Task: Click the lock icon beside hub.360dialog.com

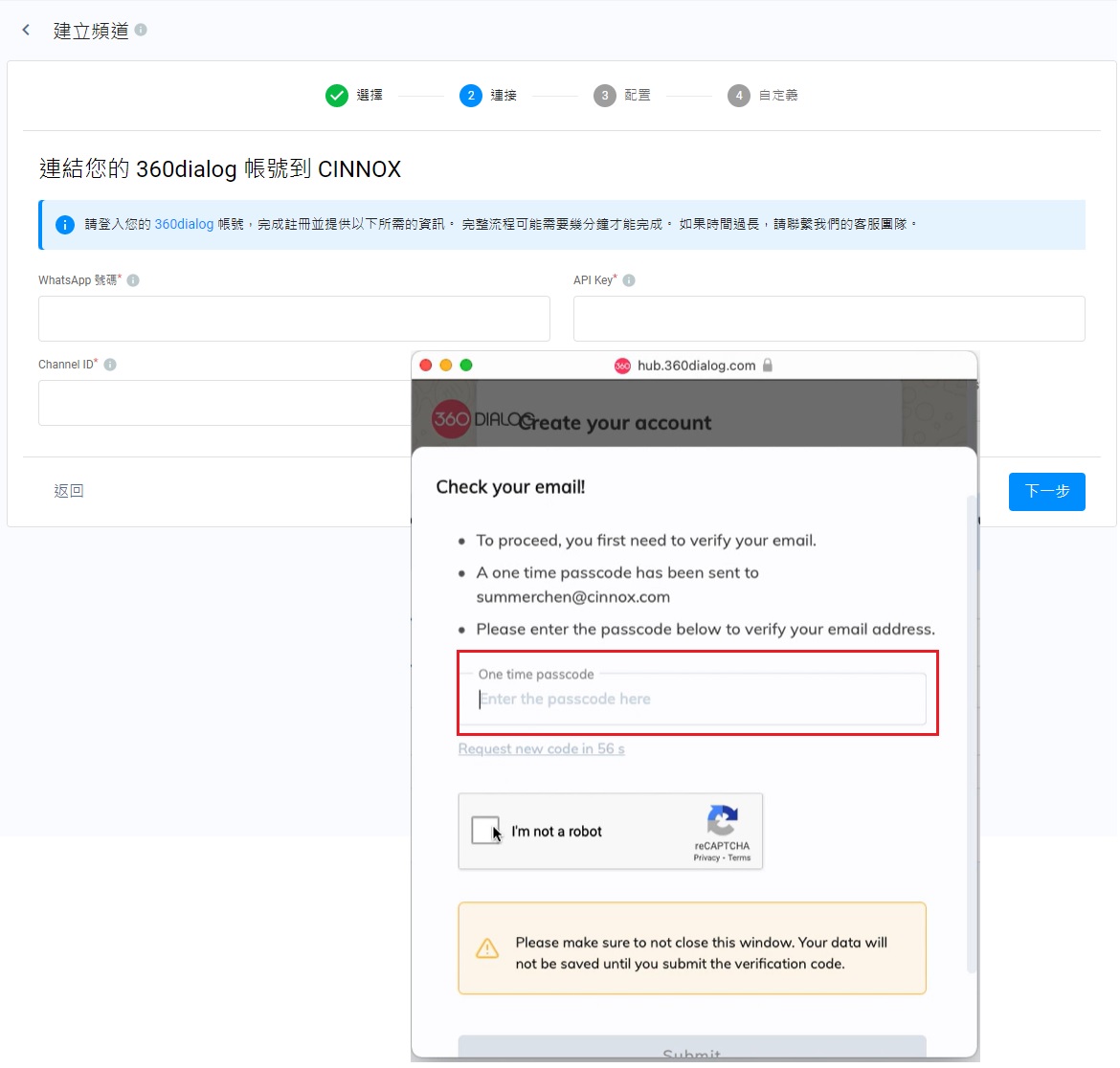Action: point(767,366)
